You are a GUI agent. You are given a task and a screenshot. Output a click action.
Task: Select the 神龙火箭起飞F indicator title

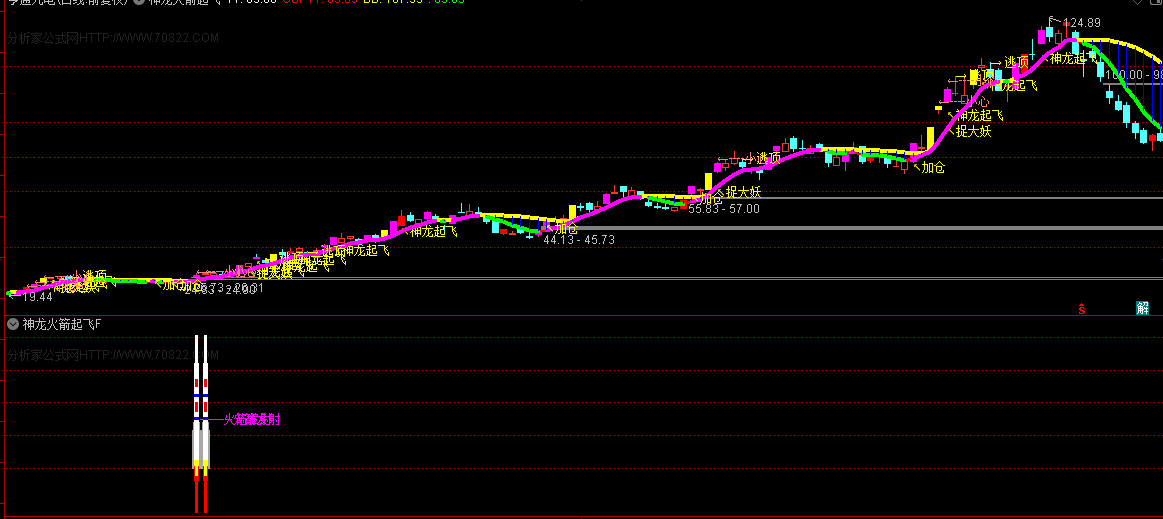62,324
